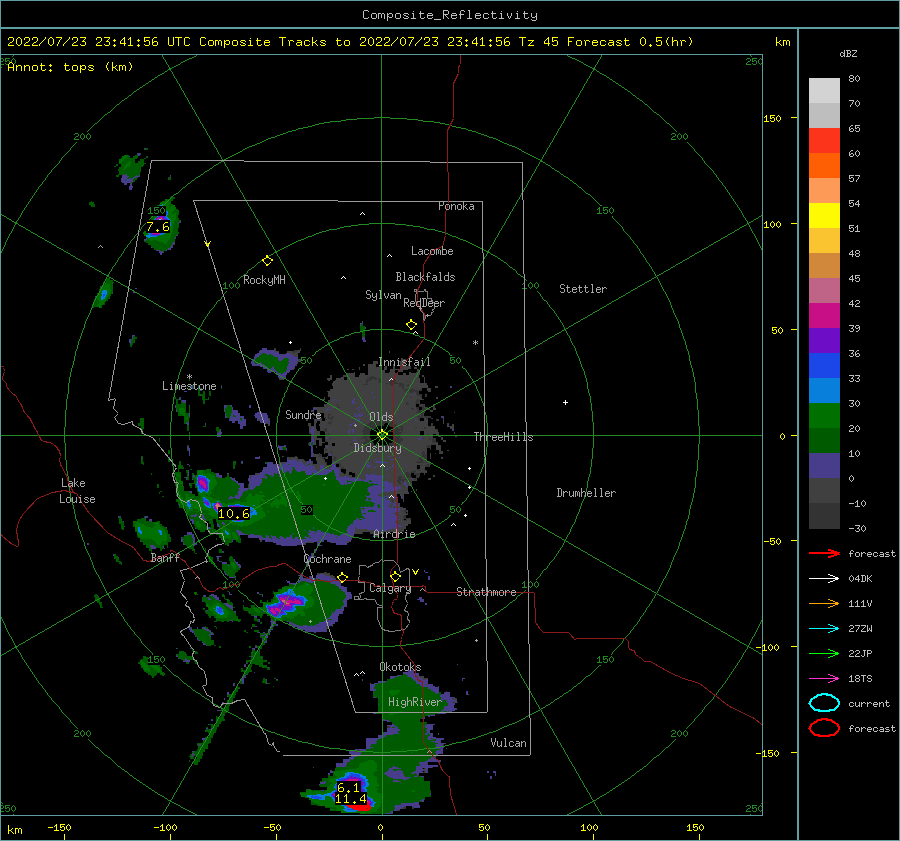Click the Okotoks town label
The height and width of the screenshot is (841, 900).
point(400,667)
